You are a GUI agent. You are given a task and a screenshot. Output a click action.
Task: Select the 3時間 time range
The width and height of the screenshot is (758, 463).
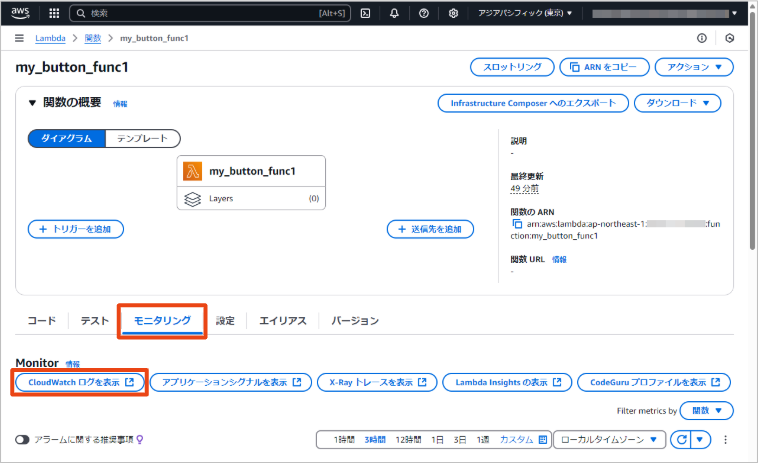[375, 439]
